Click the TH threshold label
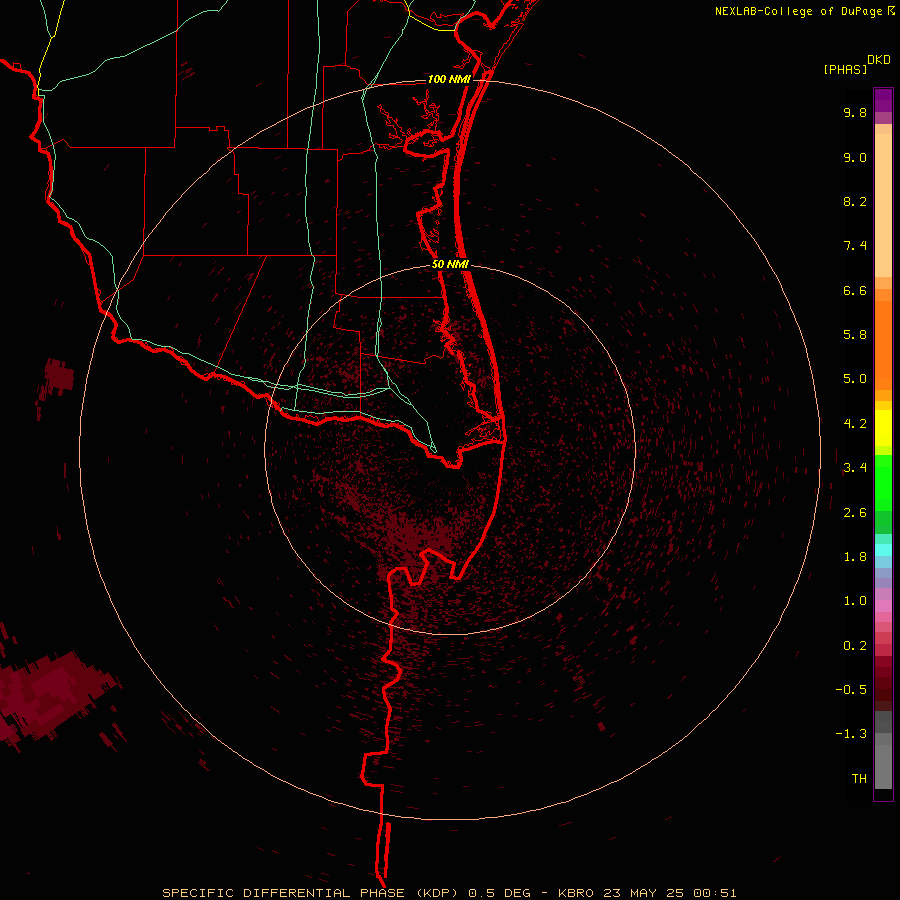Screen dimensions: 900x900 (x=859, y=778)
